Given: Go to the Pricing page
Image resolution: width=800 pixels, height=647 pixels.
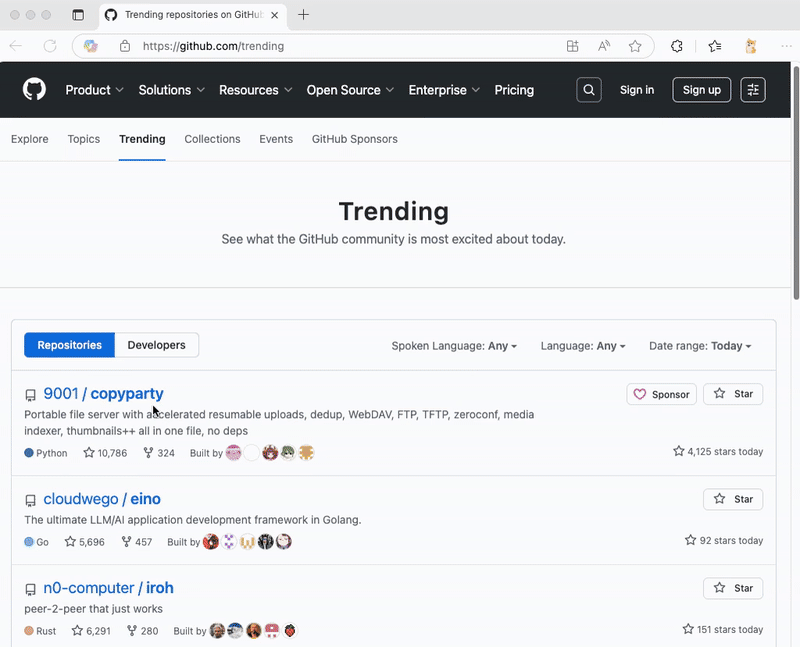Looking at the screenshot, I should coord(514,90).
